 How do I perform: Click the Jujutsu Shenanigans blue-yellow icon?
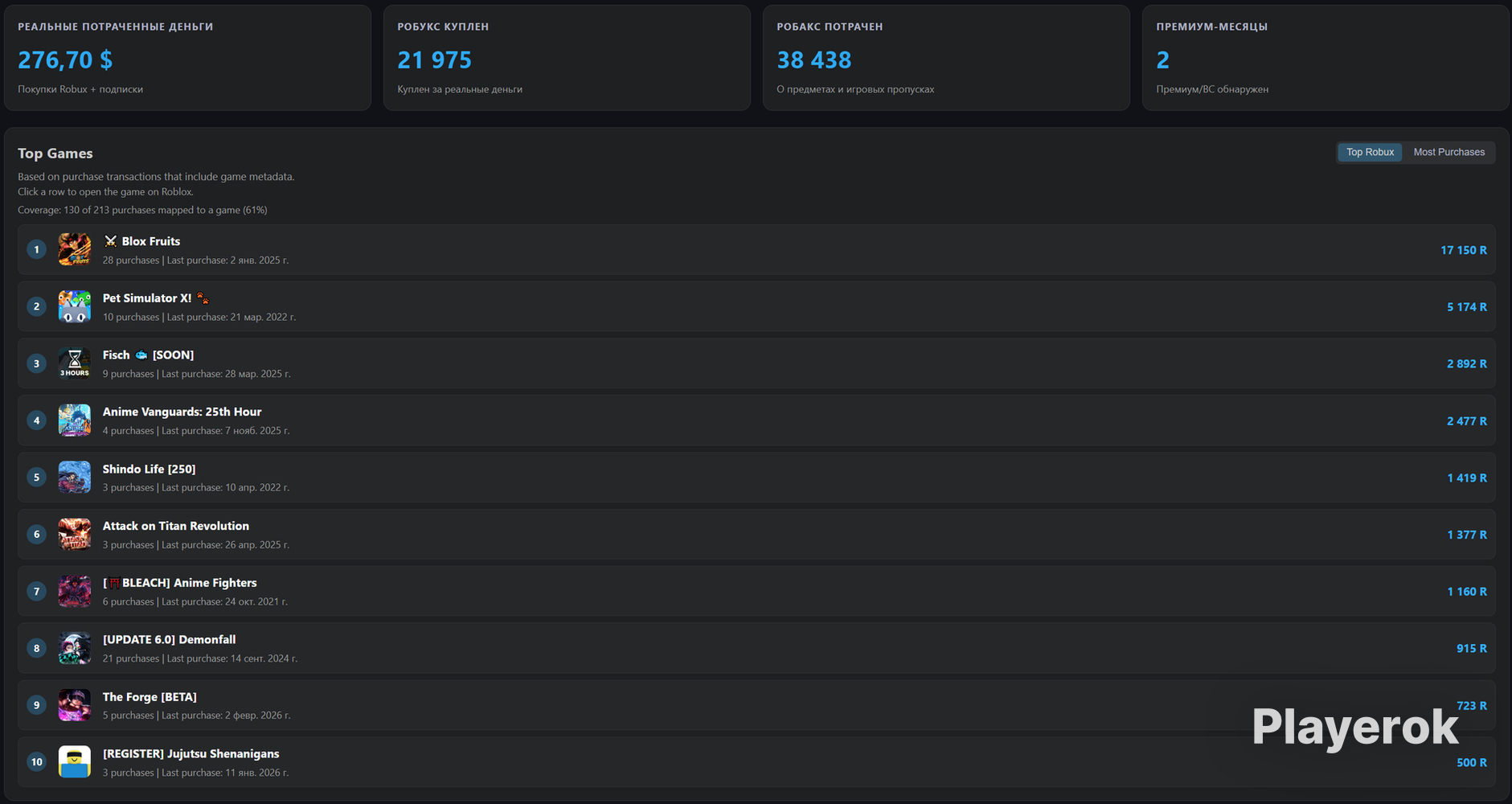(74, 762)
